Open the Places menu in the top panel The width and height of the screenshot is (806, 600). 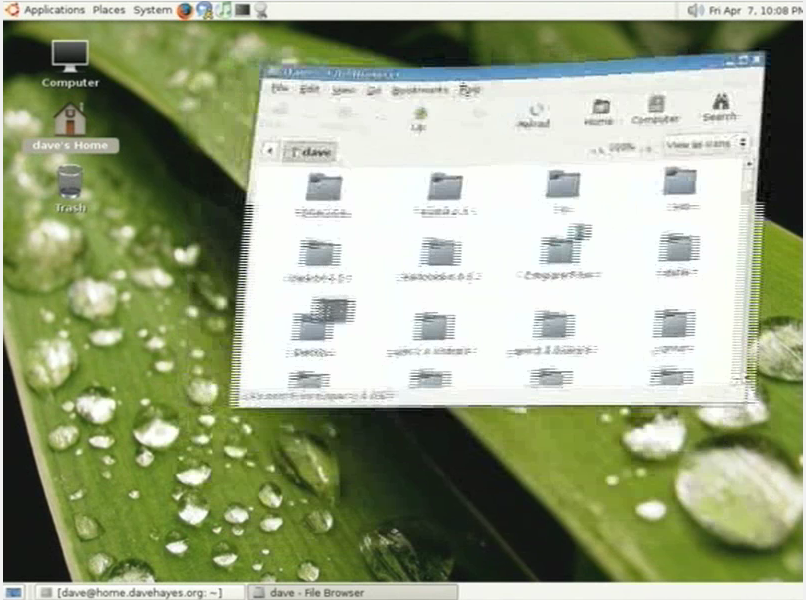(109, 10)
